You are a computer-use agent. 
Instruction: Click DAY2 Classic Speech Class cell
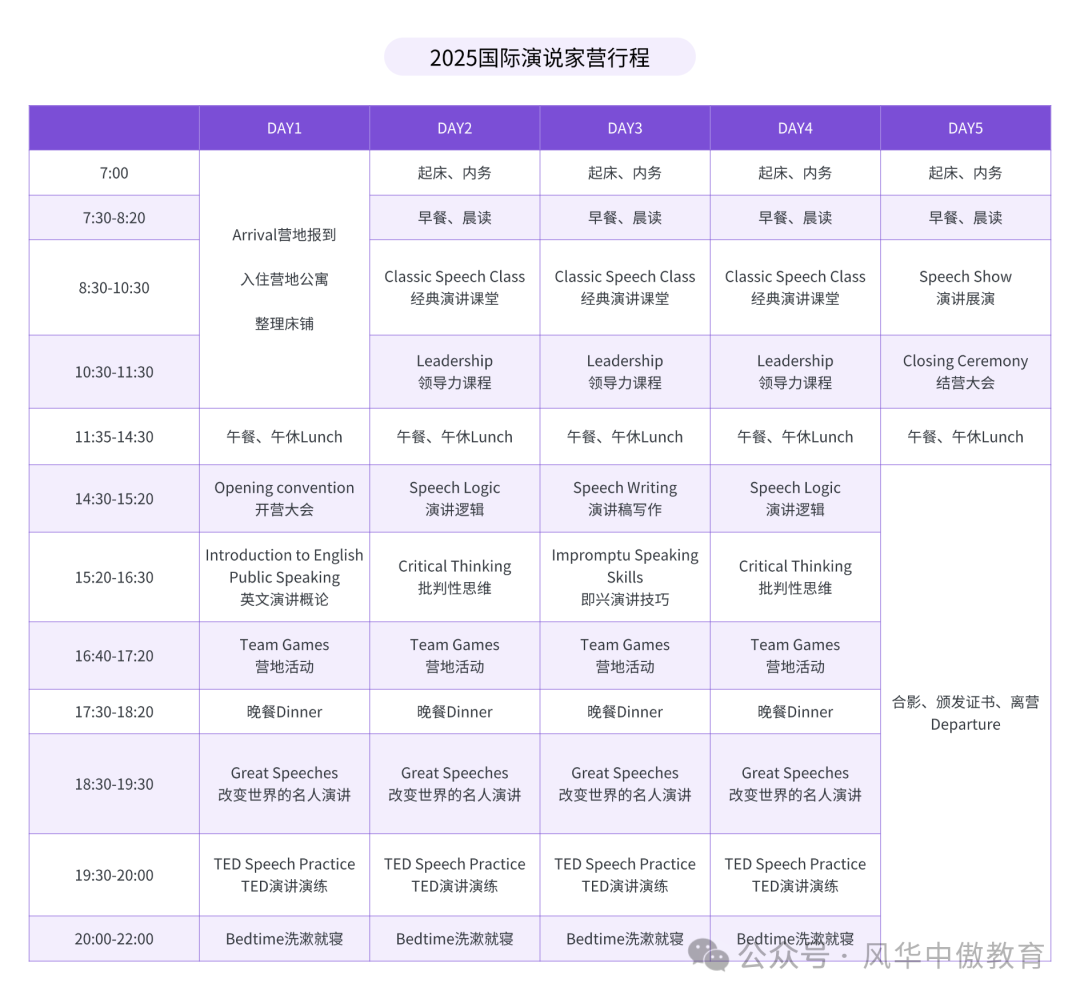pyautogui.click(x=455, y=287)
